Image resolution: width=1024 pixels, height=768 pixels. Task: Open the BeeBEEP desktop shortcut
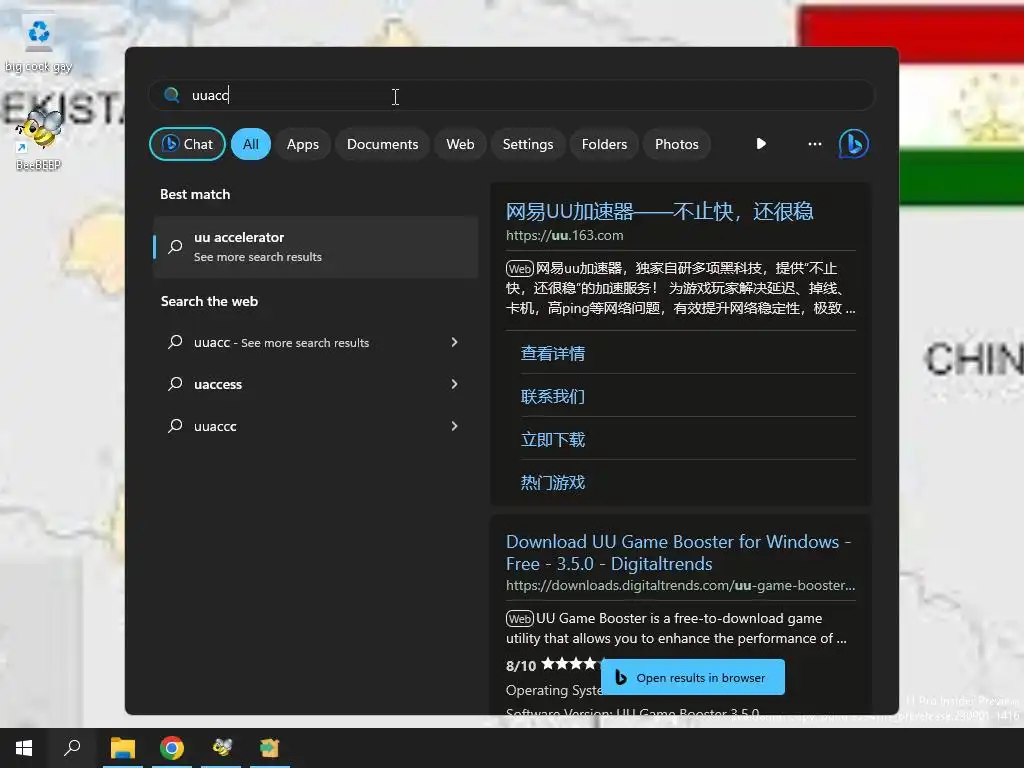point(39,140)
